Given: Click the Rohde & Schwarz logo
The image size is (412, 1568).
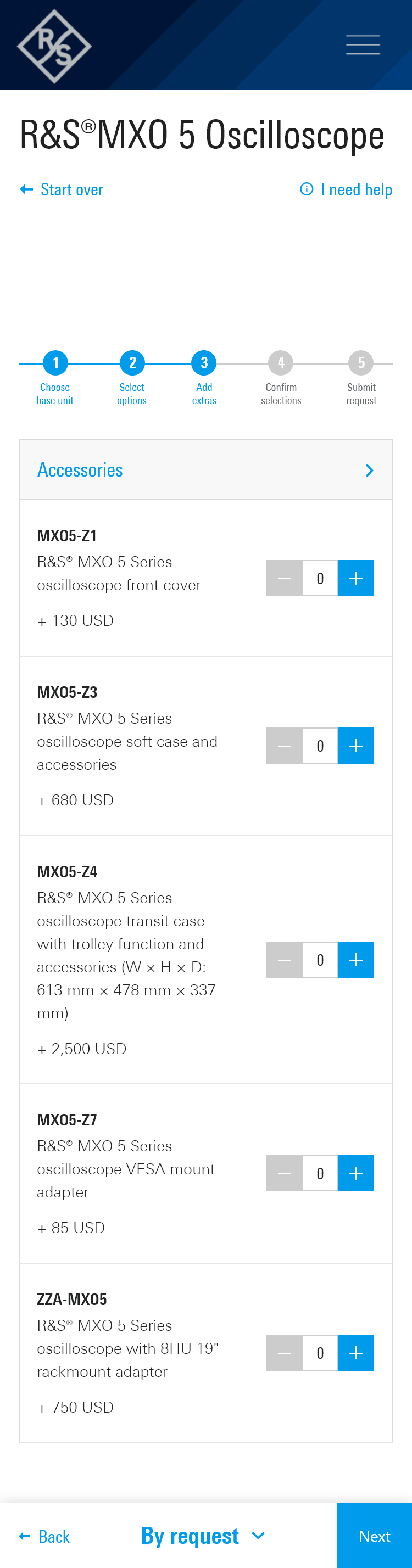Looking at the screenshot, I should click(x=54, y=46).
